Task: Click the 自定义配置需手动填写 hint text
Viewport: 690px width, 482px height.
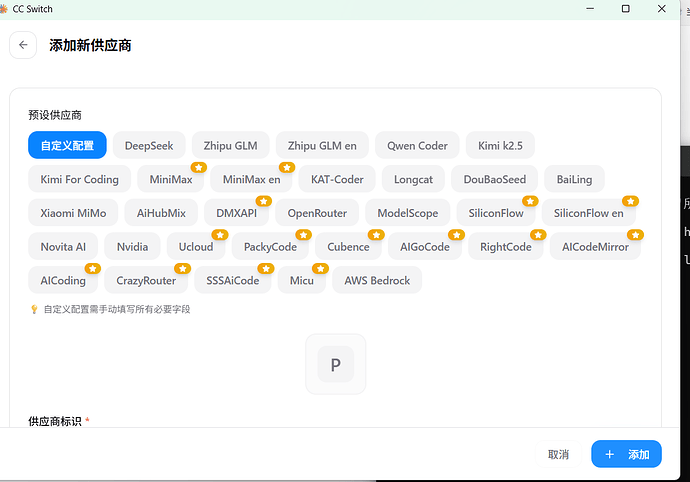Action: pyautogui.click(x=117, y=309)
